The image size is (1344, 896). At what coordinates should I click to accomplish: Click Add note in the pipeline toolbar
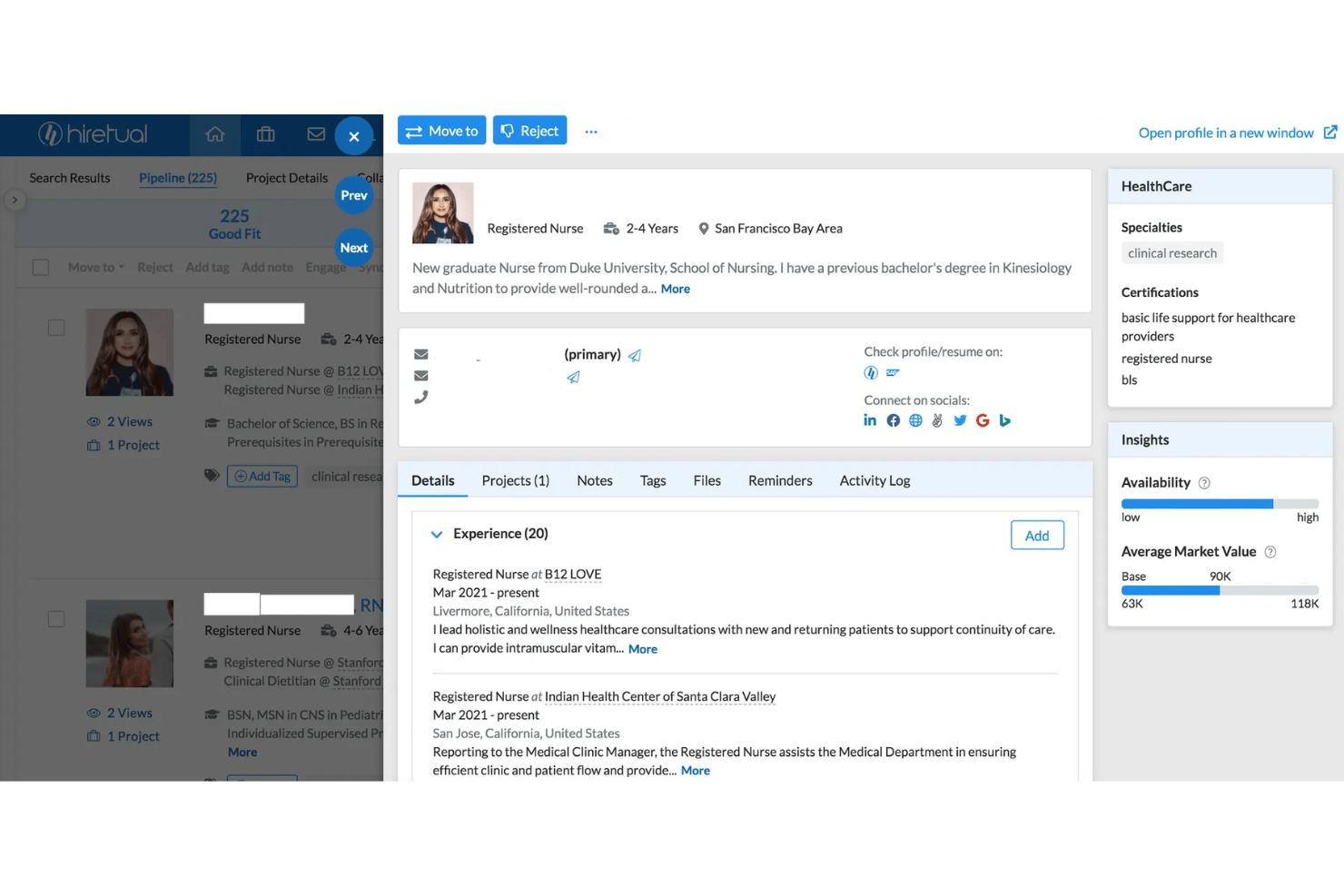(x=267, y=267)
